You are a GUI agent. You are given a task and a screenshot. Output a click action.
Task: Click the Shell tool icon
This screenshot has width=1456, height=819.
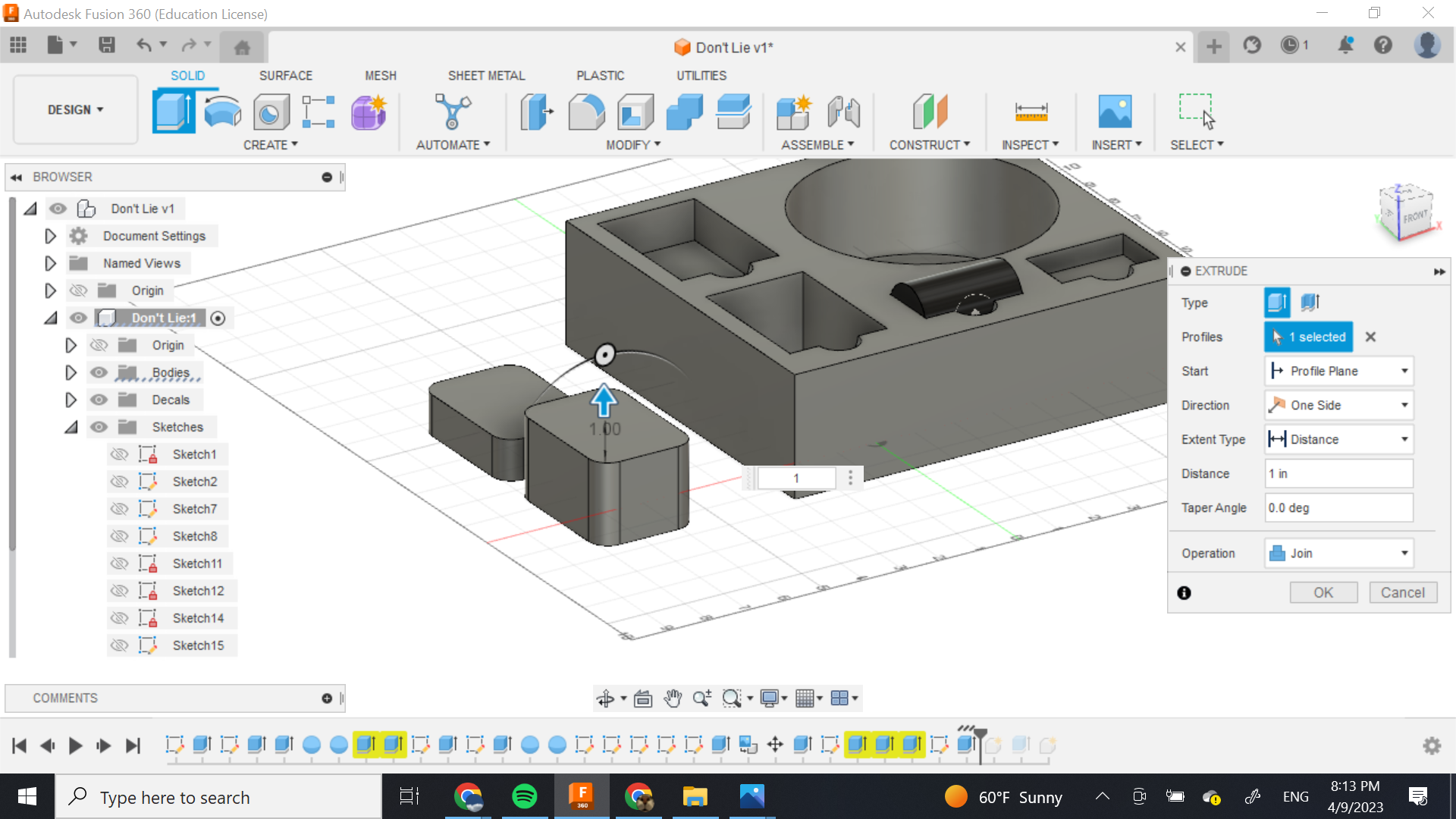click(635, 112)
